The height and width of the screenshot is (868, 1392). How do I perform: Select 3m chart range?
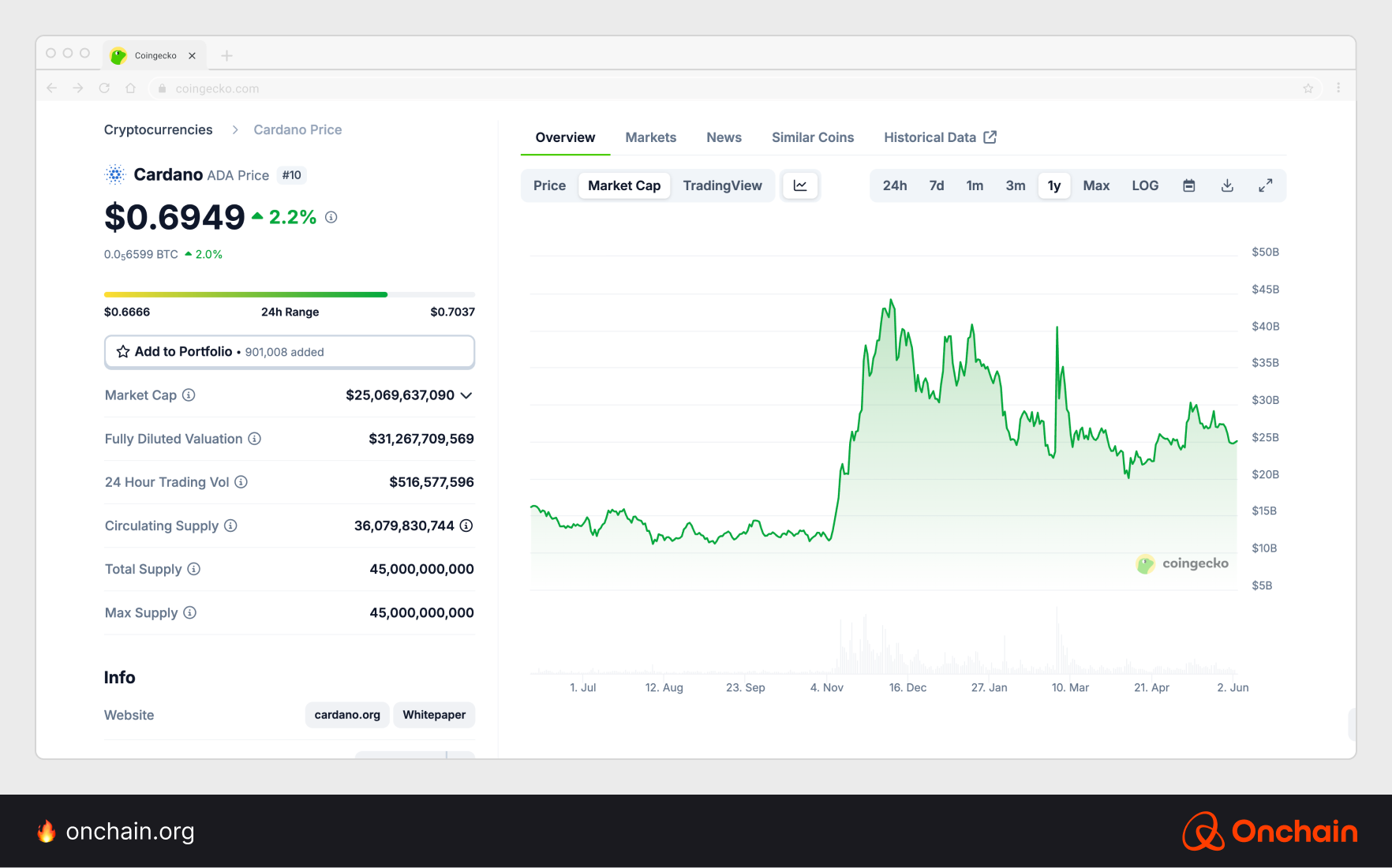point(1016,185)
